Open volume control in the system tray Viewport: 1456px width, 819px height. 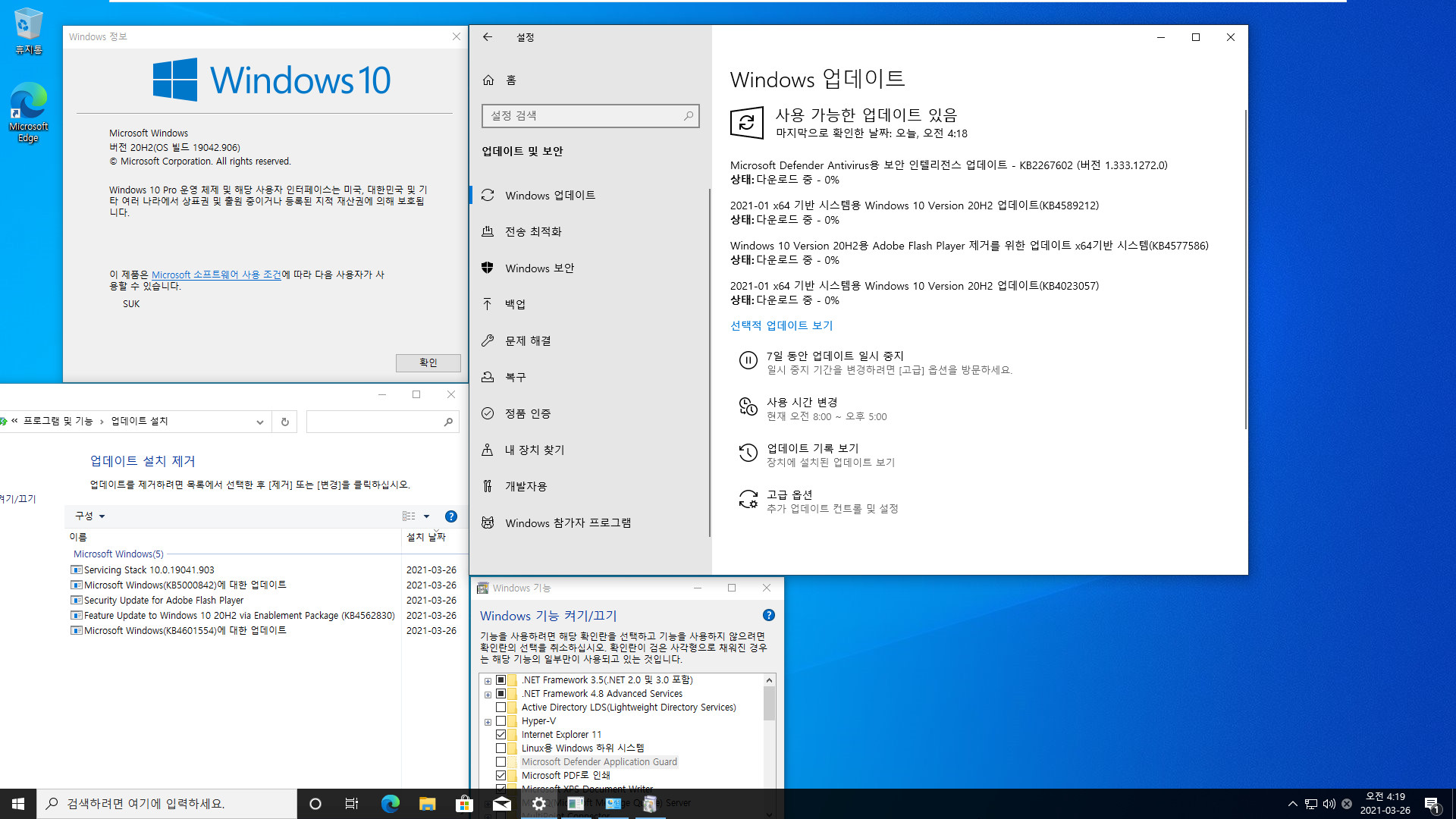click(x=1329, y=804)
